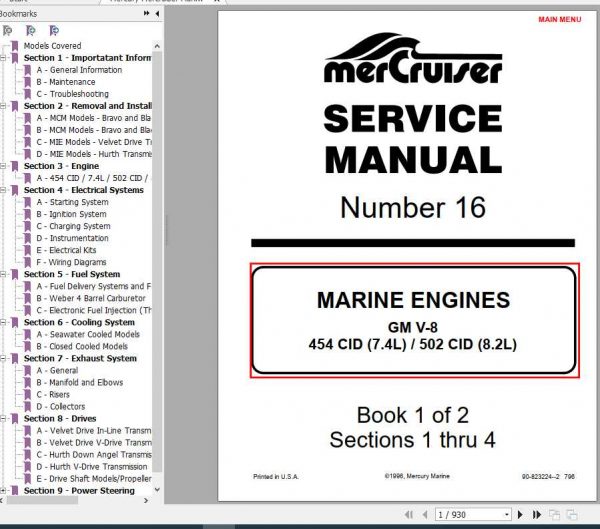Click the next view icon in page bar
600x529 pixels.
tap(572, 514)
